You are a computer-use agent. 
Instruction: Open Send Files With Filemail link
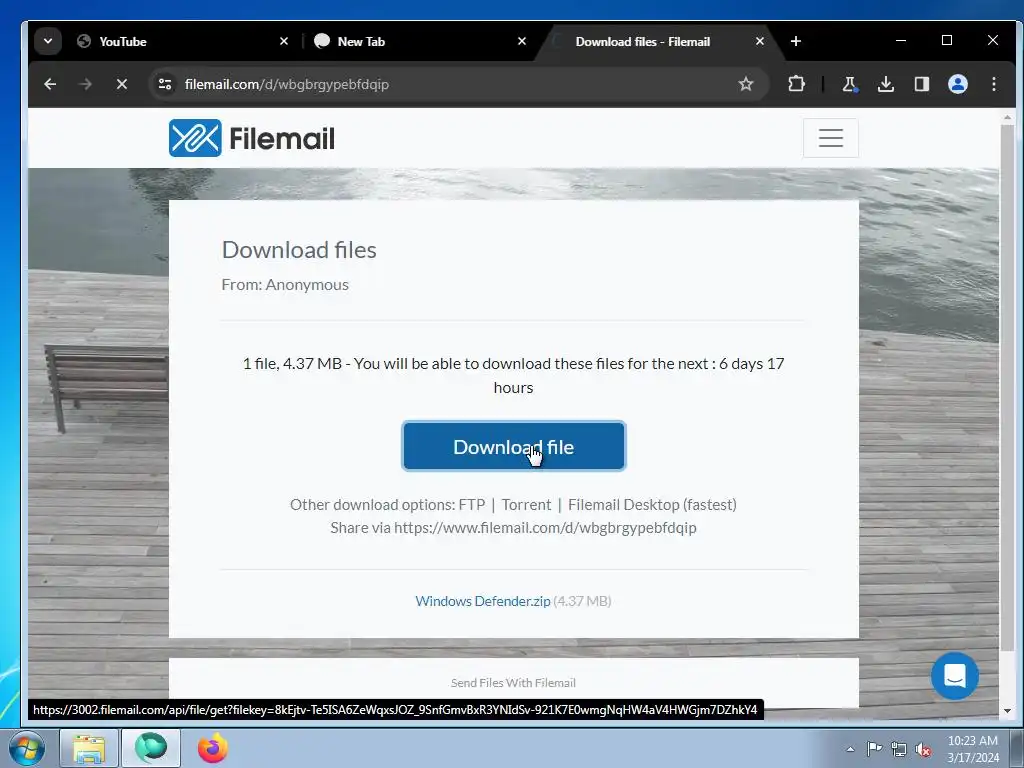[513, 682]
